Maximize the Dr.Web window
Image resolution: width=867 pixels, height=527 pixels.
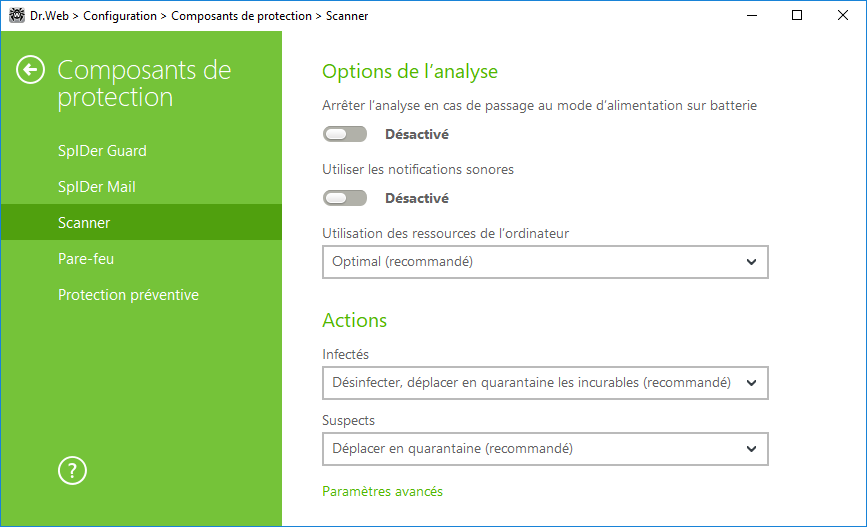coord(797,15)
